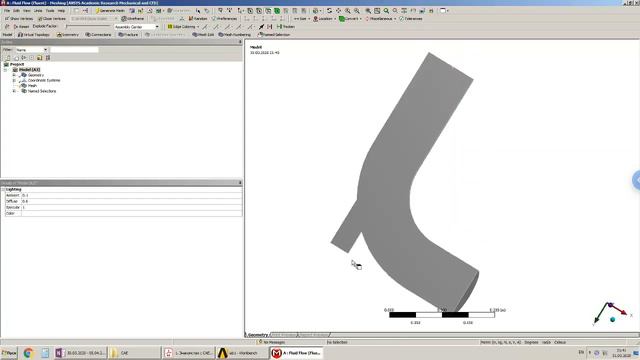Click the highlighted green face selection icon
Image resolution: width=640 pixels, height=360 pixels.
click(277, 11)
